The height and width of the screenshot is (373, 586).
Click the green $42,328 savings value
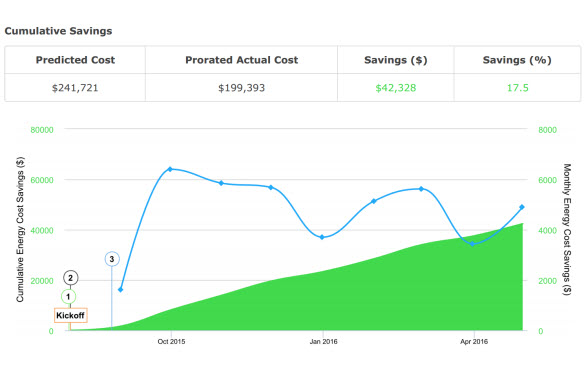[x=395, y=88]
